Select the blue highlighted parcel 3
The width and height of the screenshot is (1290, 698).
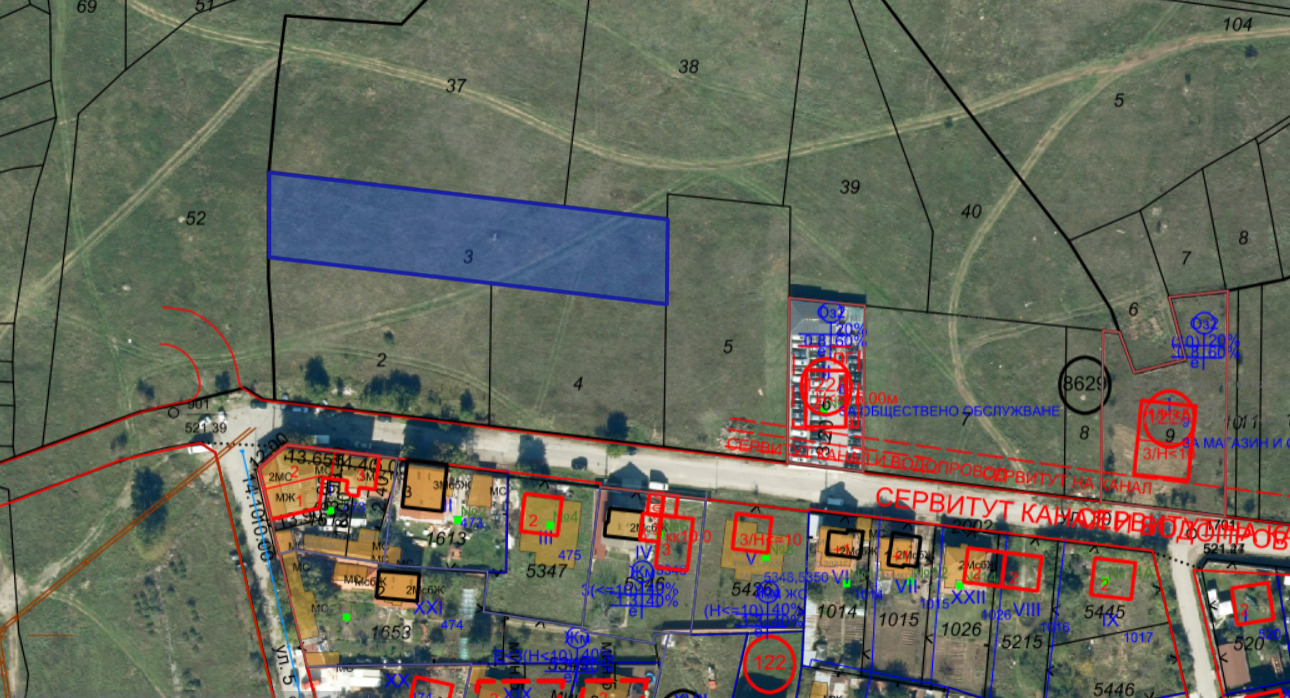click(x=467, y=238)
